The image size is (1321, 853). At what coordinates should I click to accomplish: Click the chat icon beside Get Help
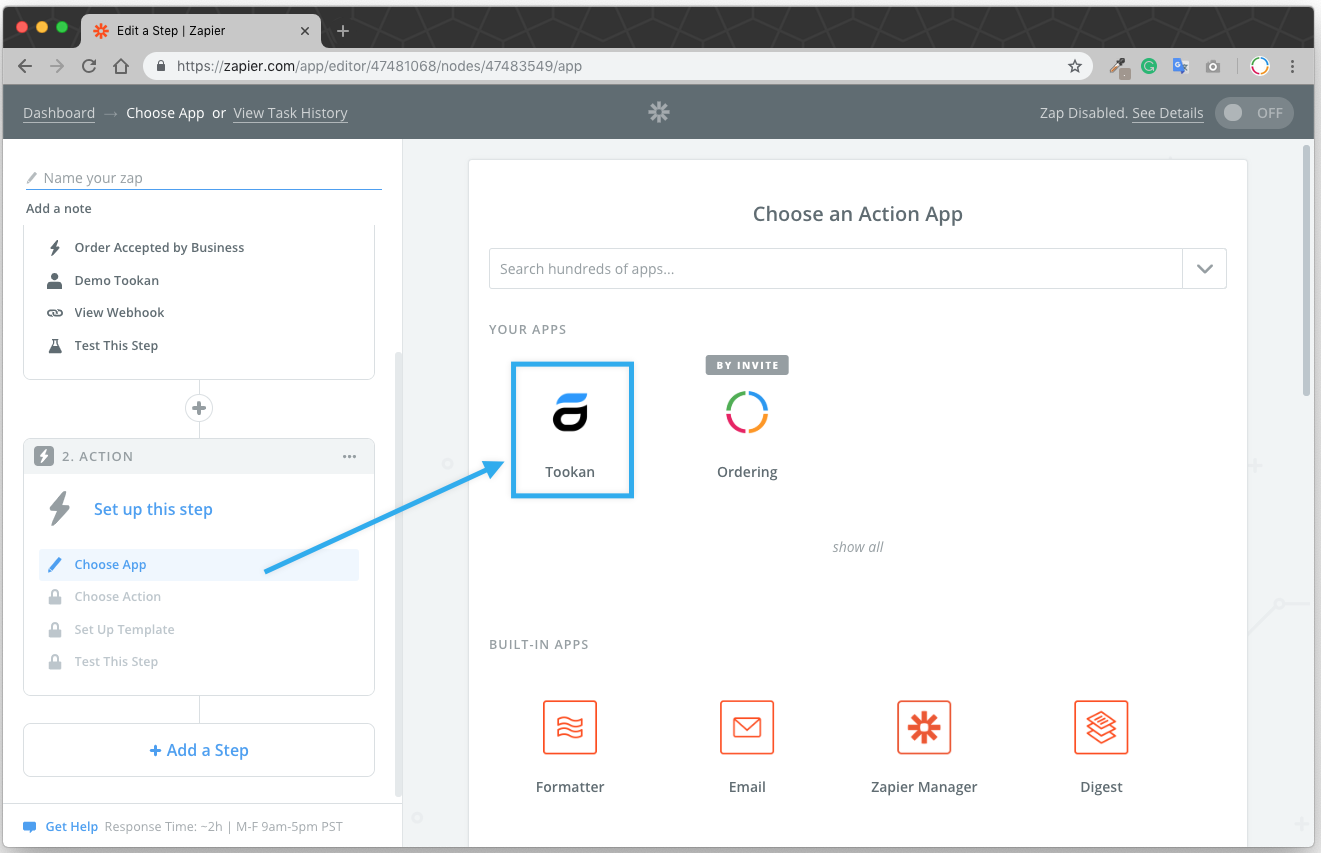pos(30,827)
